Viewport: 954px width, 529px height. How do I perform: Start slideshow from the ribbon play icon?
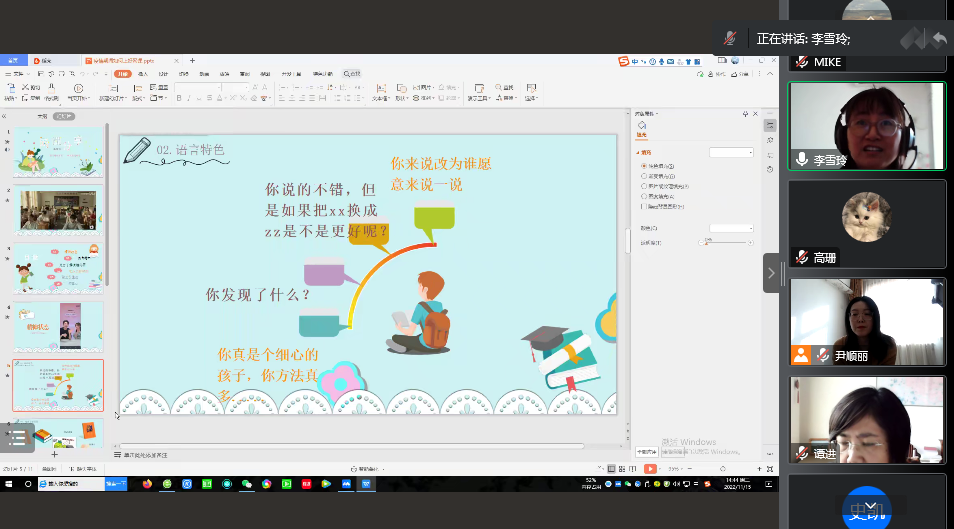click(x=79, y=89)
